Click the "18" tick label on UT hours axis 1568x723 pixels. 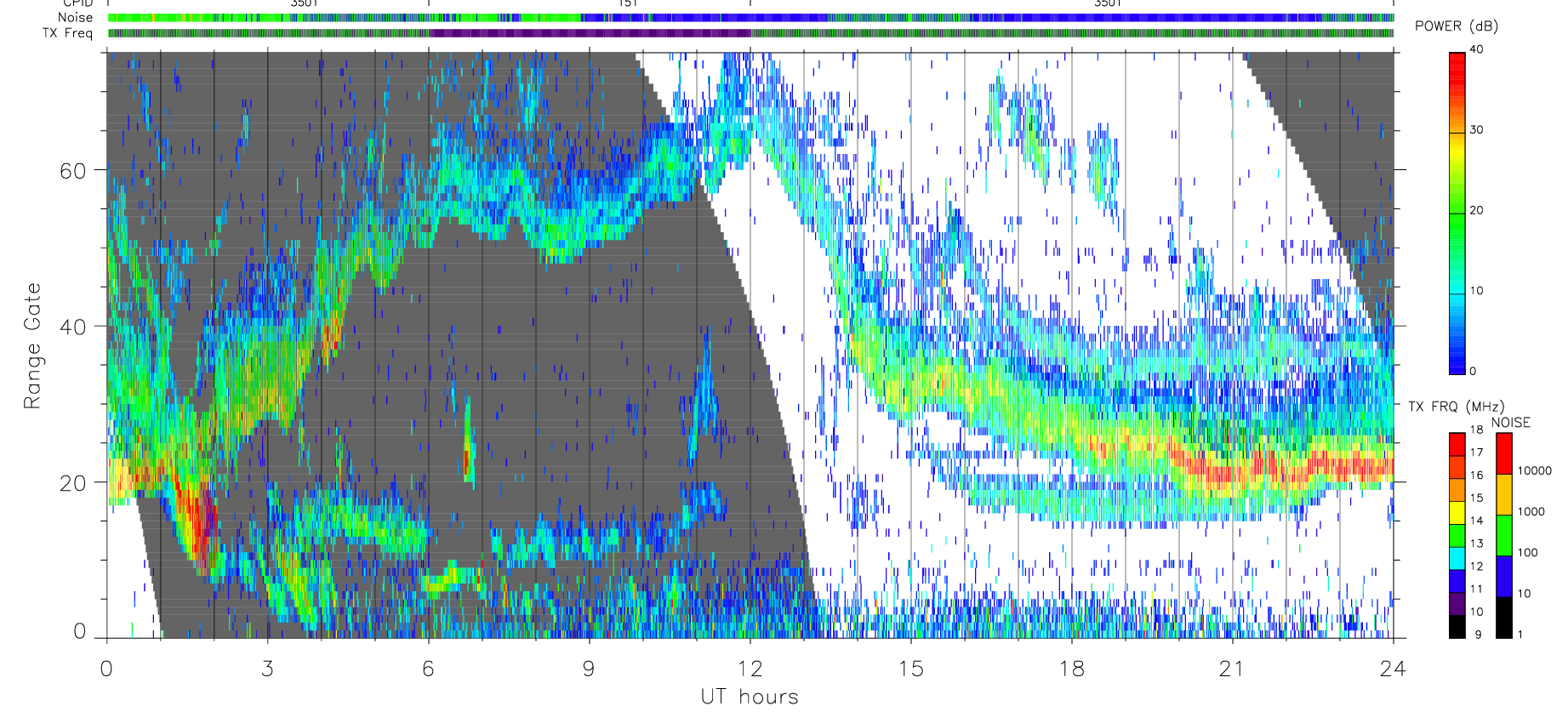click(1071, 669)
